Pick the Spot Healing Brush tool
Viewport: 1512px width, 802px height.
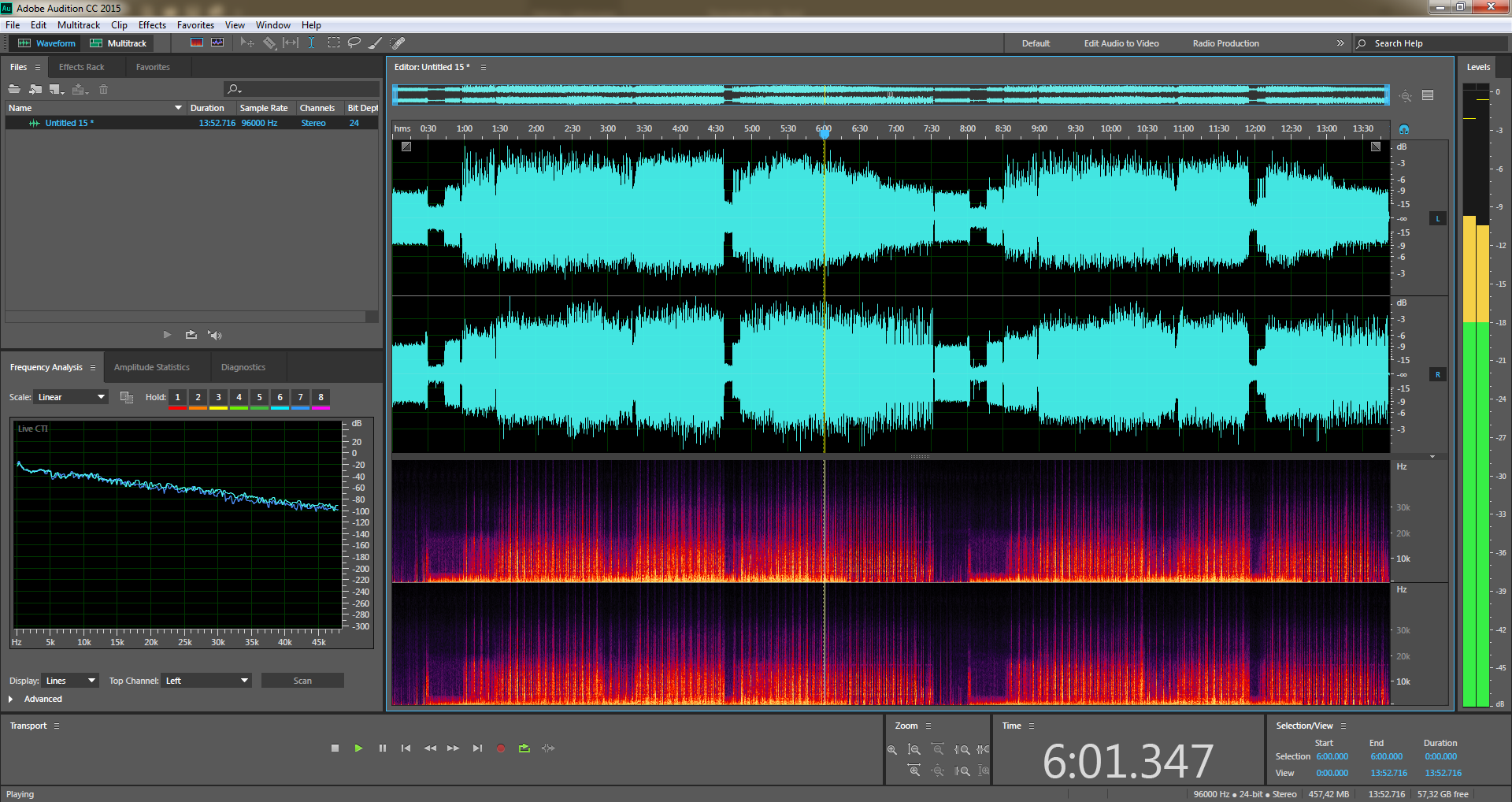[398, 43]
